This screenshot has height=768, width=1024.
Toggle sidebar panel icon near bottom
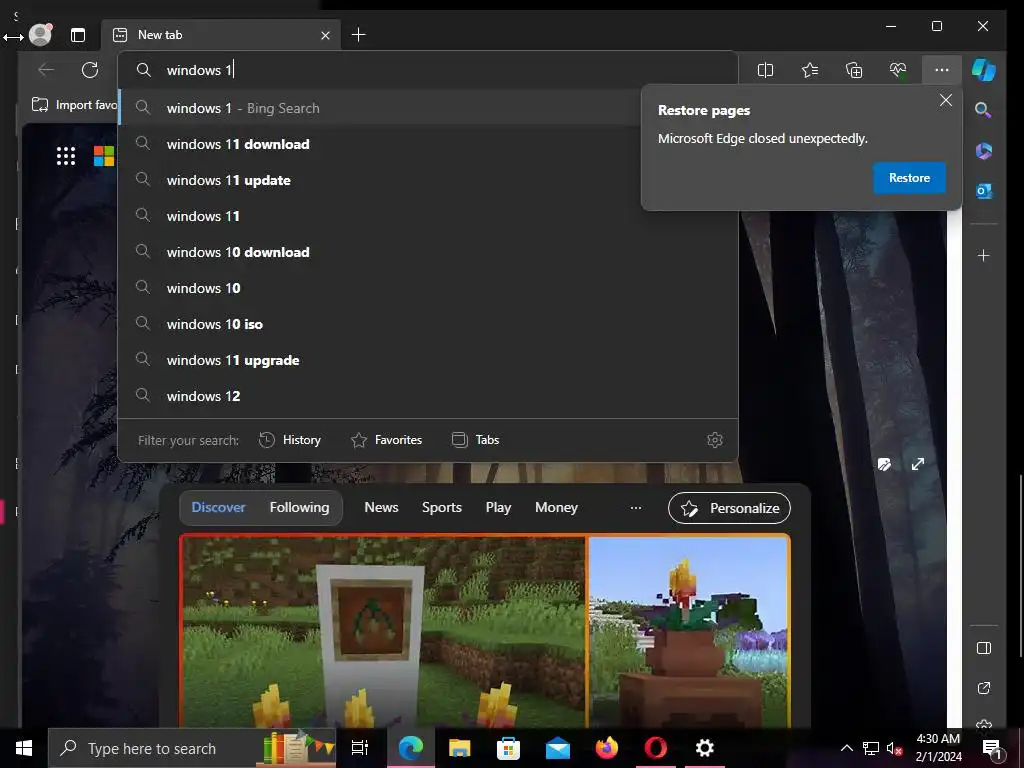[x=984, y=648]
